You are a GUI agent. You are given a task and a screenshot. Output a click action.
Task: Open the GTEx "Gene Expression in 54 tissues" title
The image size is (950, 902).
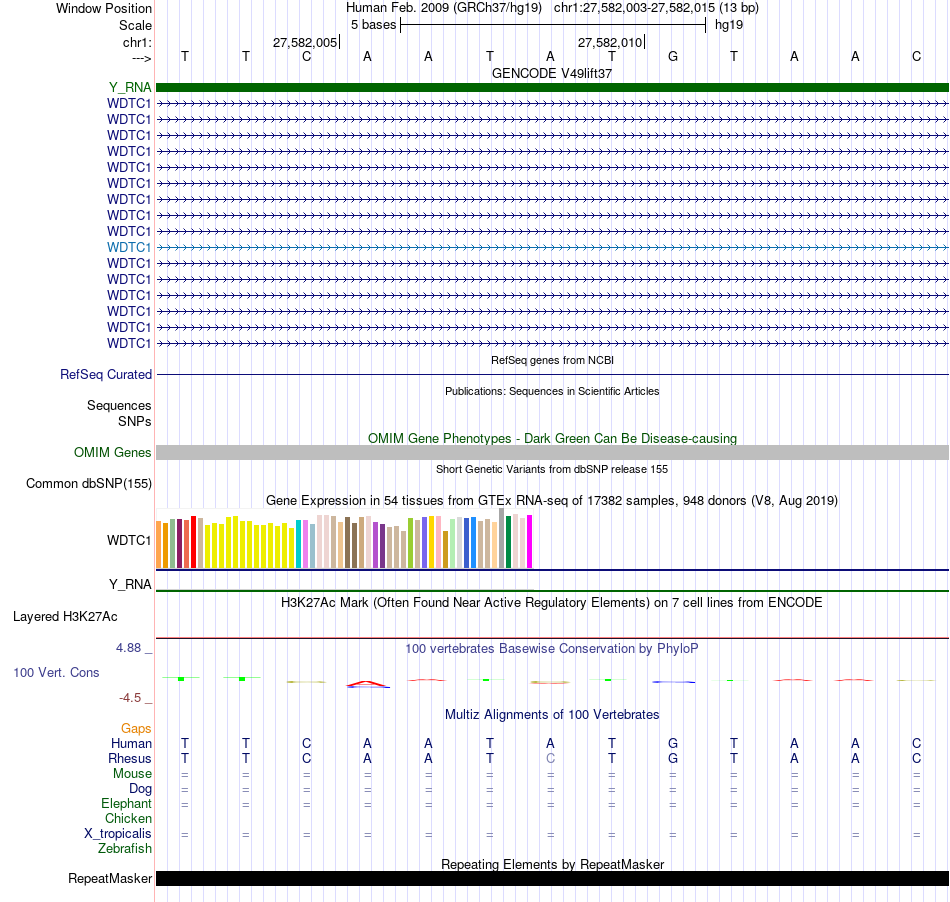tap(552, 500)
